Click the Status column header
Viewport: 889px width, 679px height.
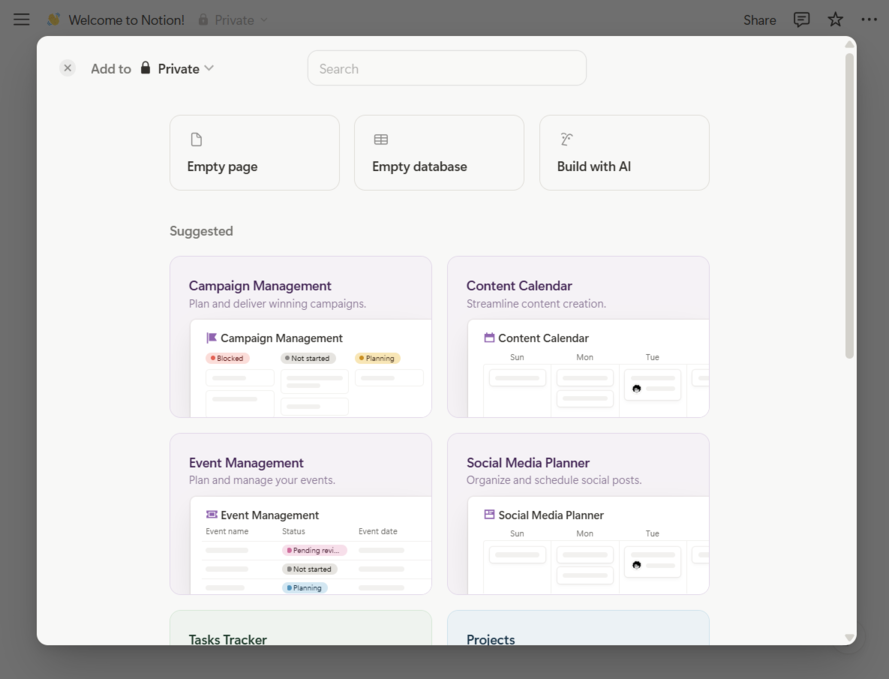294,531
